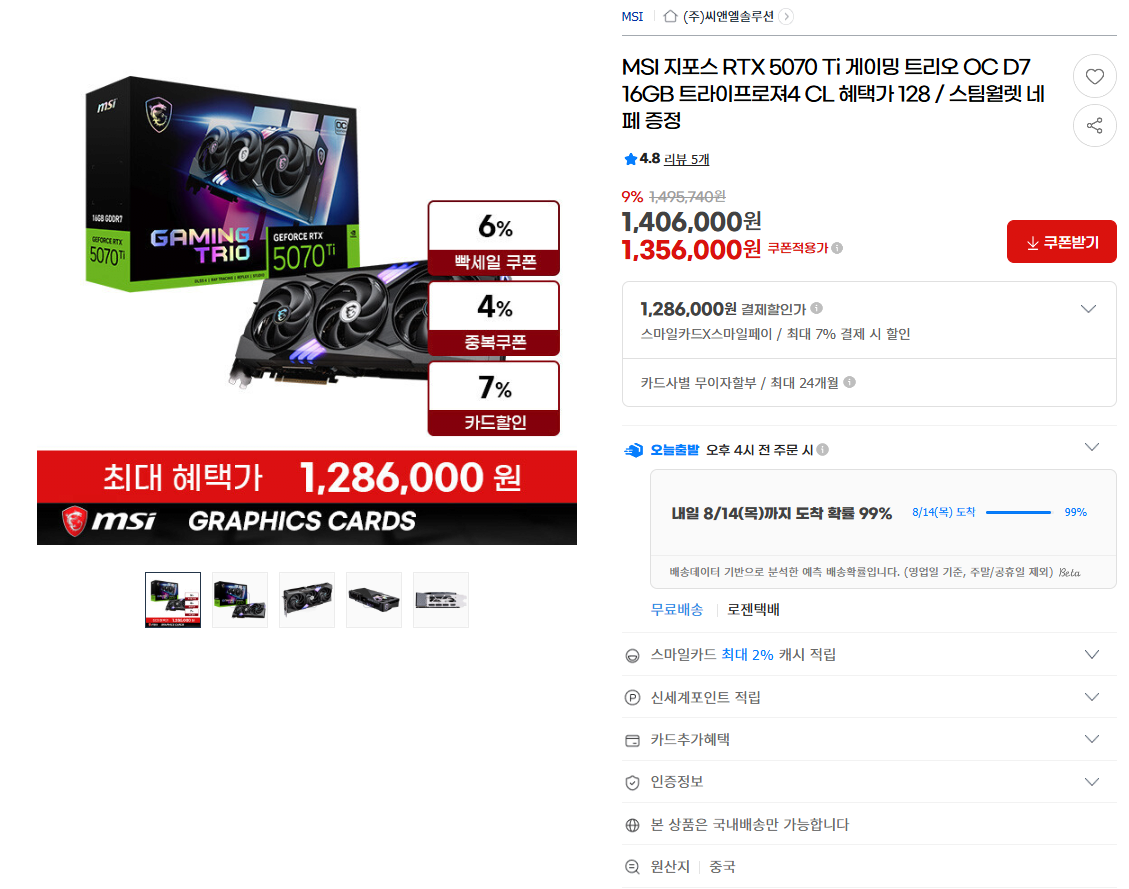Expand the 결제할인가 payment discount details
The width and height of the screenshot is (1129, 889).
click(1088, 309)
